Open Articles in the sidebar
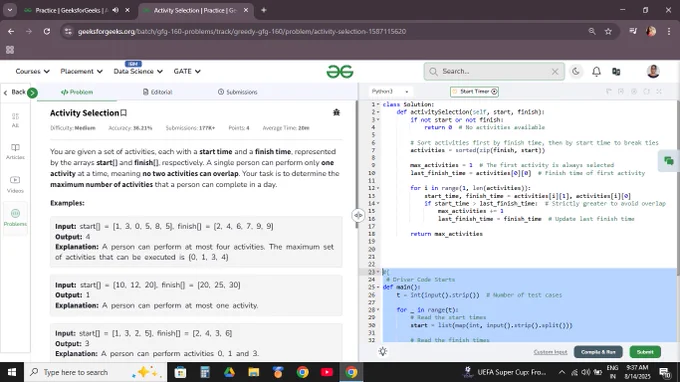Screen dimensions: 680x382 click(x=15, y=152)
